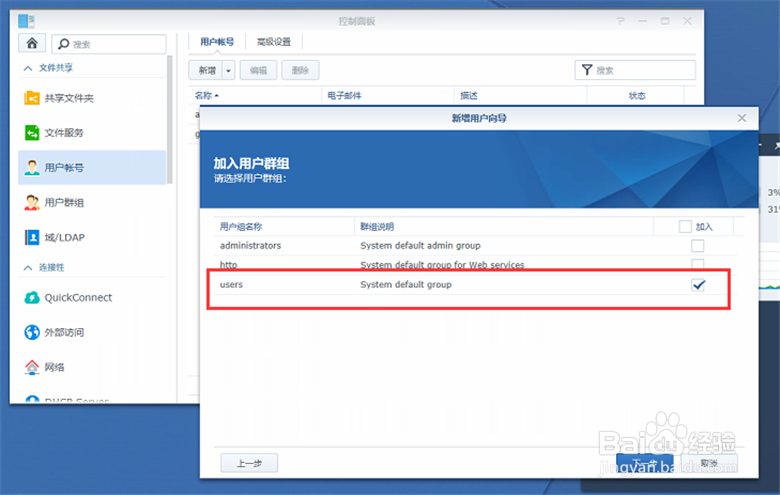This screenshot has width=780, height=495.
Task: Click the sidebar search magnifier icon
Action: coord(63,44)
